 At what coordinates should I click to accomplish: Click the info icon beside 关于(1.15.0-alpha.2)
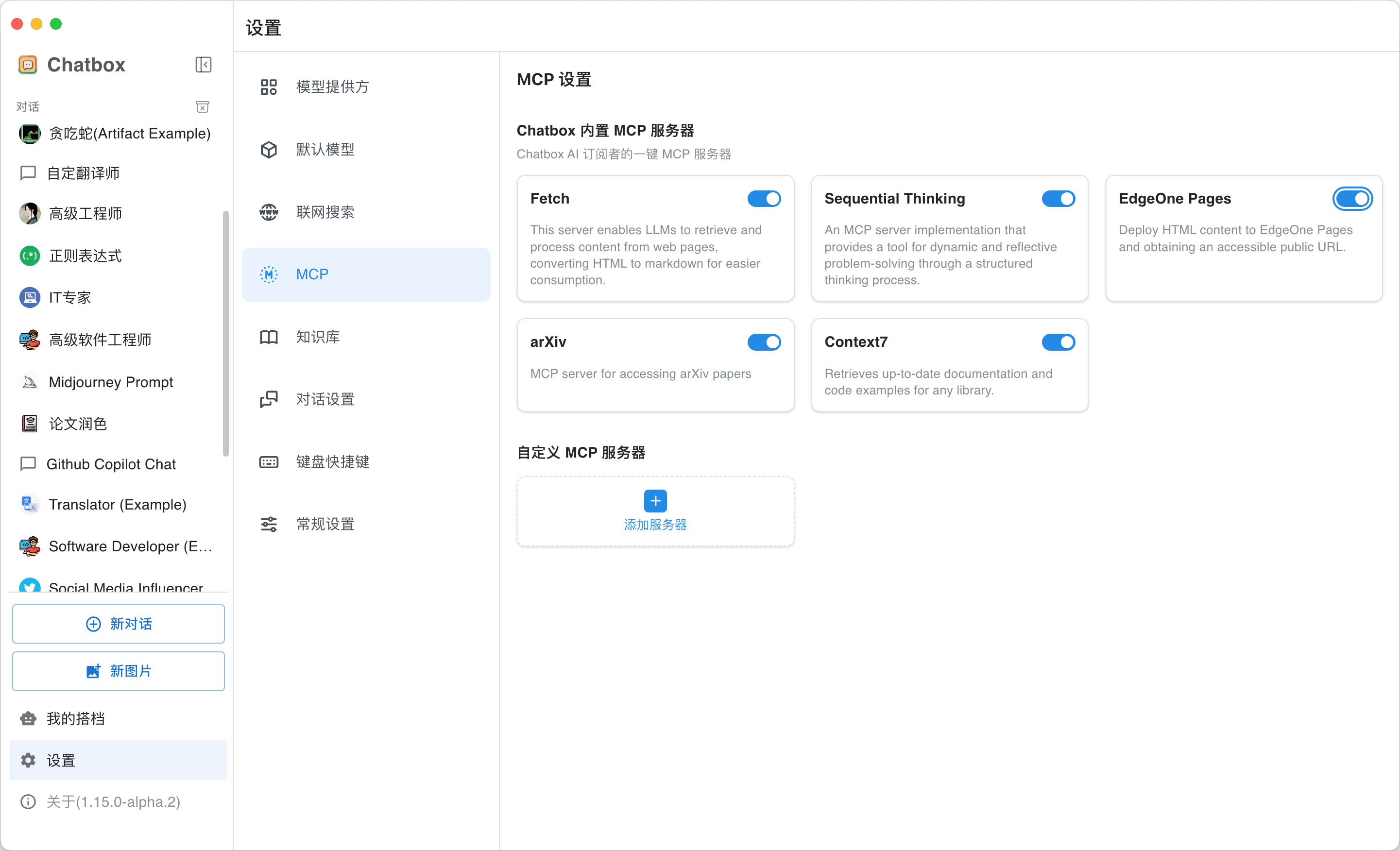[28, 801]
